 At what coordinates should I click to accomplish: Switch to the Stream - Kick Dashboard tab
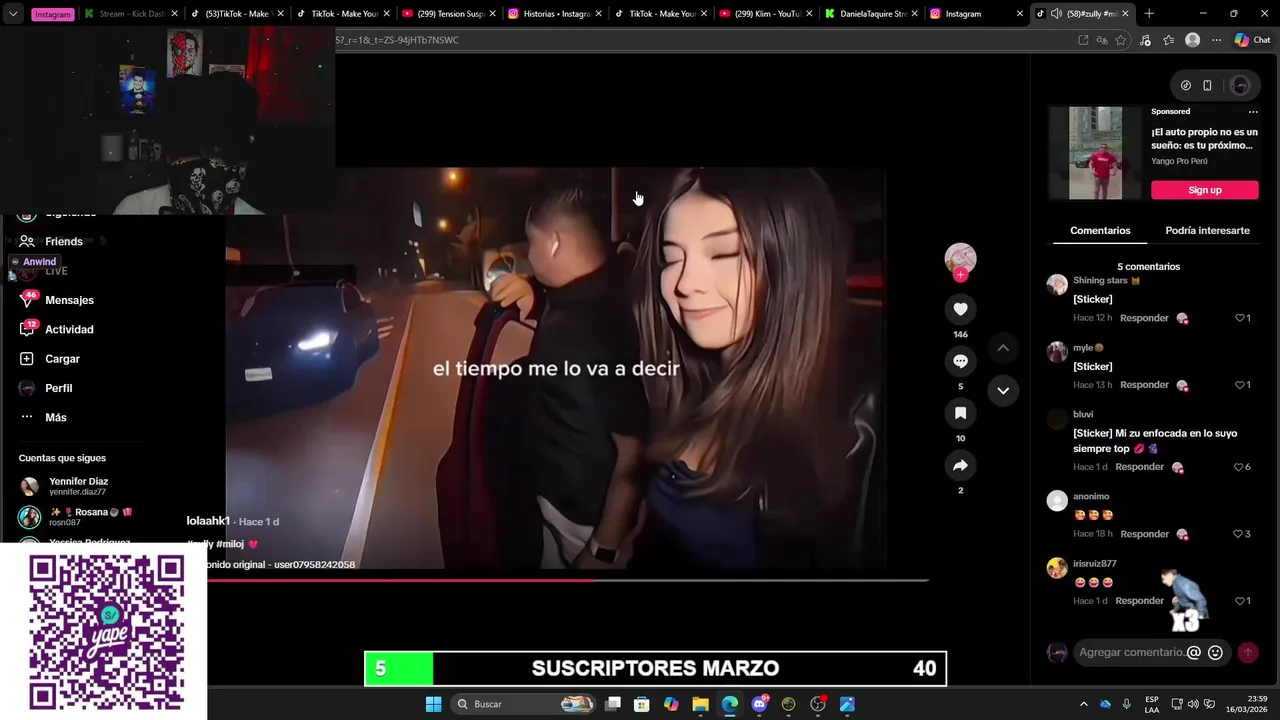click(x=130, y=14)
